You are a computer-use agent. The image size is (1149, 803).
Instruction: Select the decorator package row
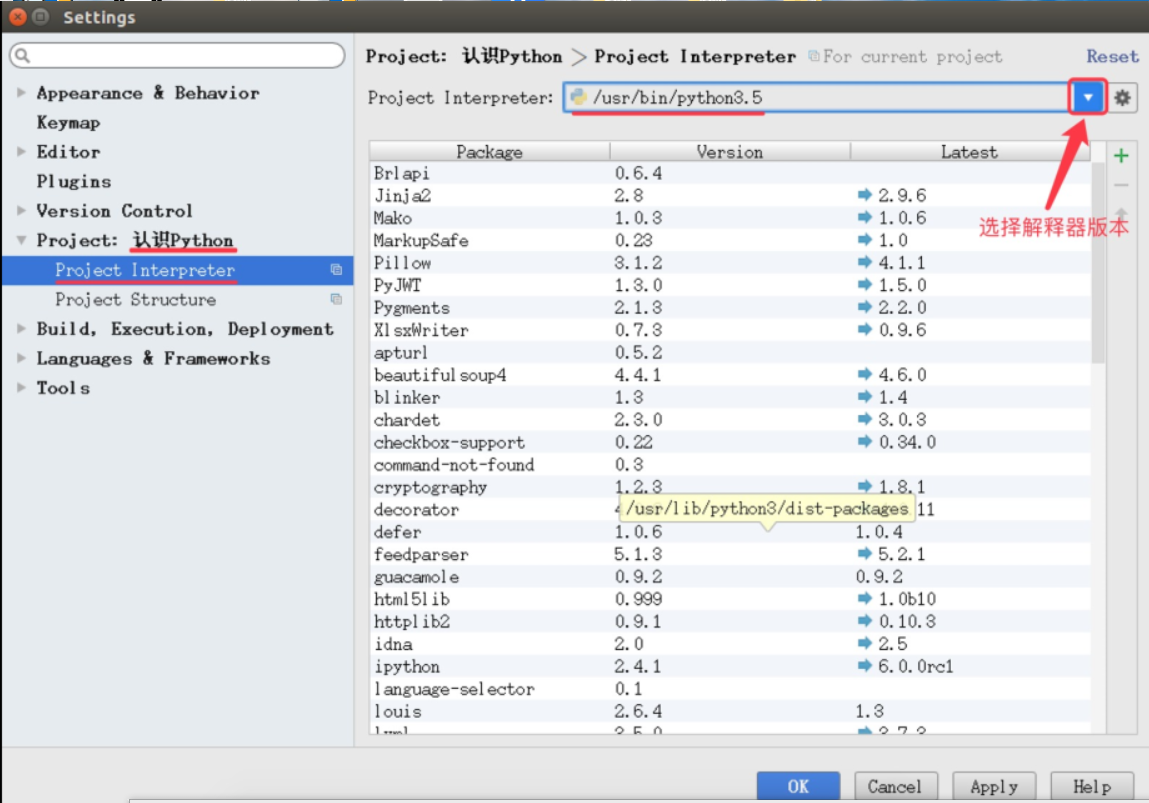(x=730, y=509)
